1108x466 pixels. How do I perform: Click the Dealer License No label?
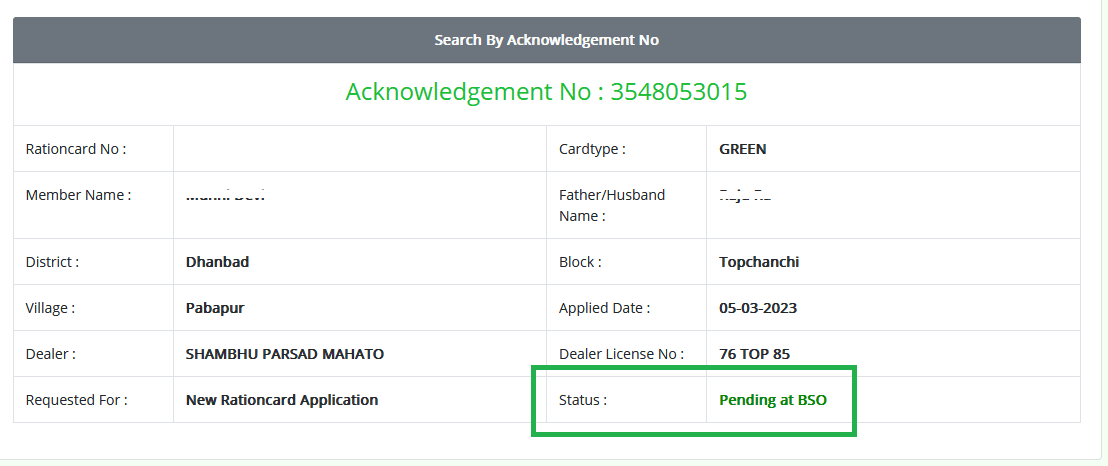(621, 354)
